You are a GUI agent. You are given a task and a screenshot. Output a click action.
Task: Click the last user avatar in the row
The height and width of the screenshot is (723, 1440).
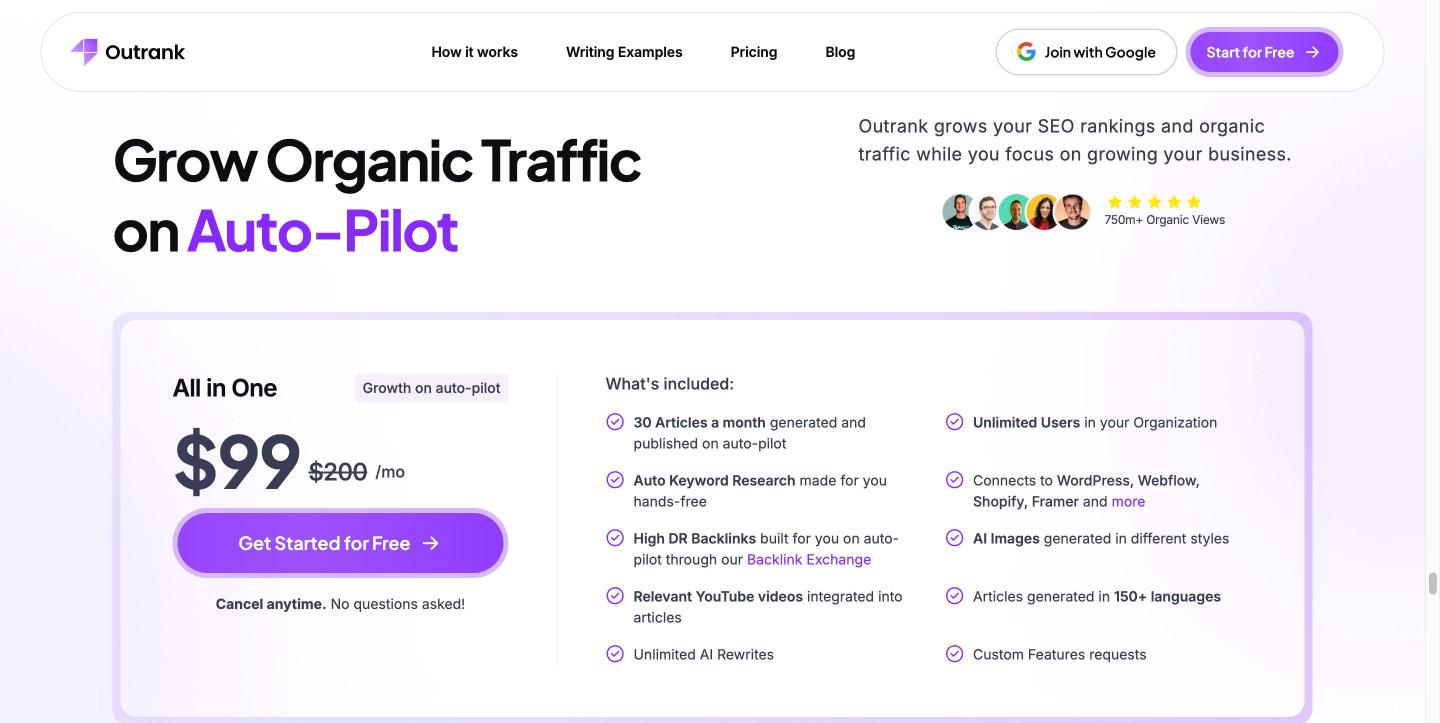tap(1072, 212)
